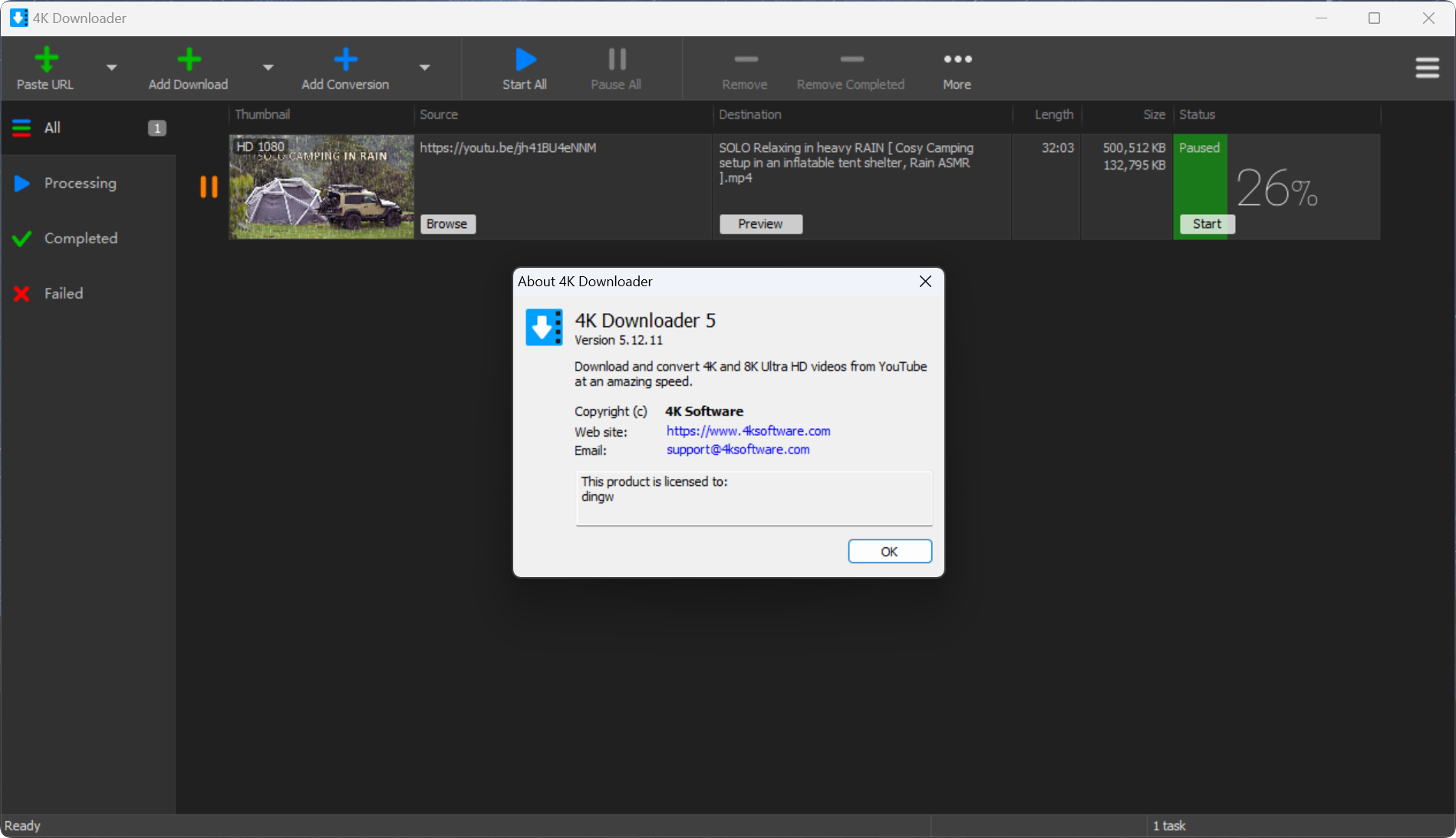Click the Paste URL green plus icon

[46, 60]
